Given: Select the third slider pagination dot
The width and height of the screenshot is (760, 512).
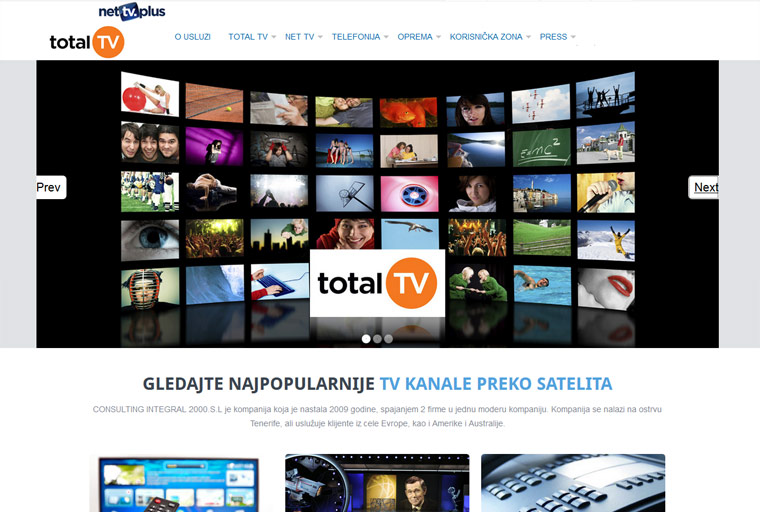Looking at the screenshot, I should (388, 339).
